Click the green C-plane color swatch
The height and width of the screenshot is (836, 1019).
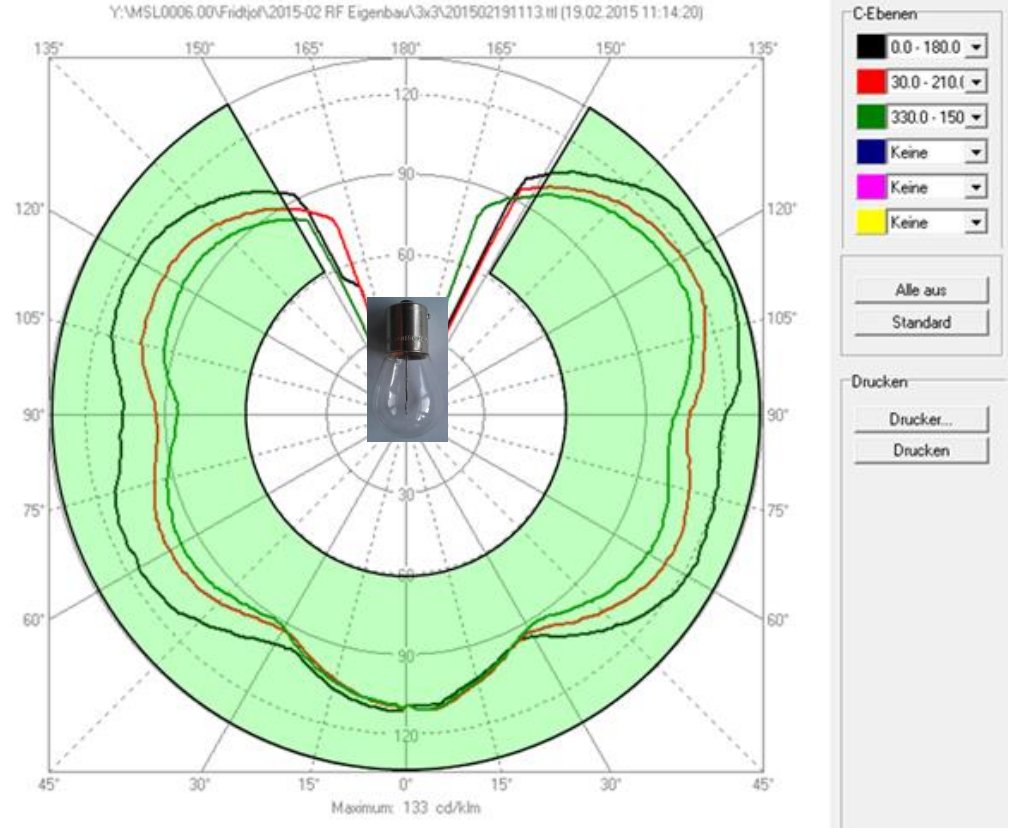pos(870,117)
